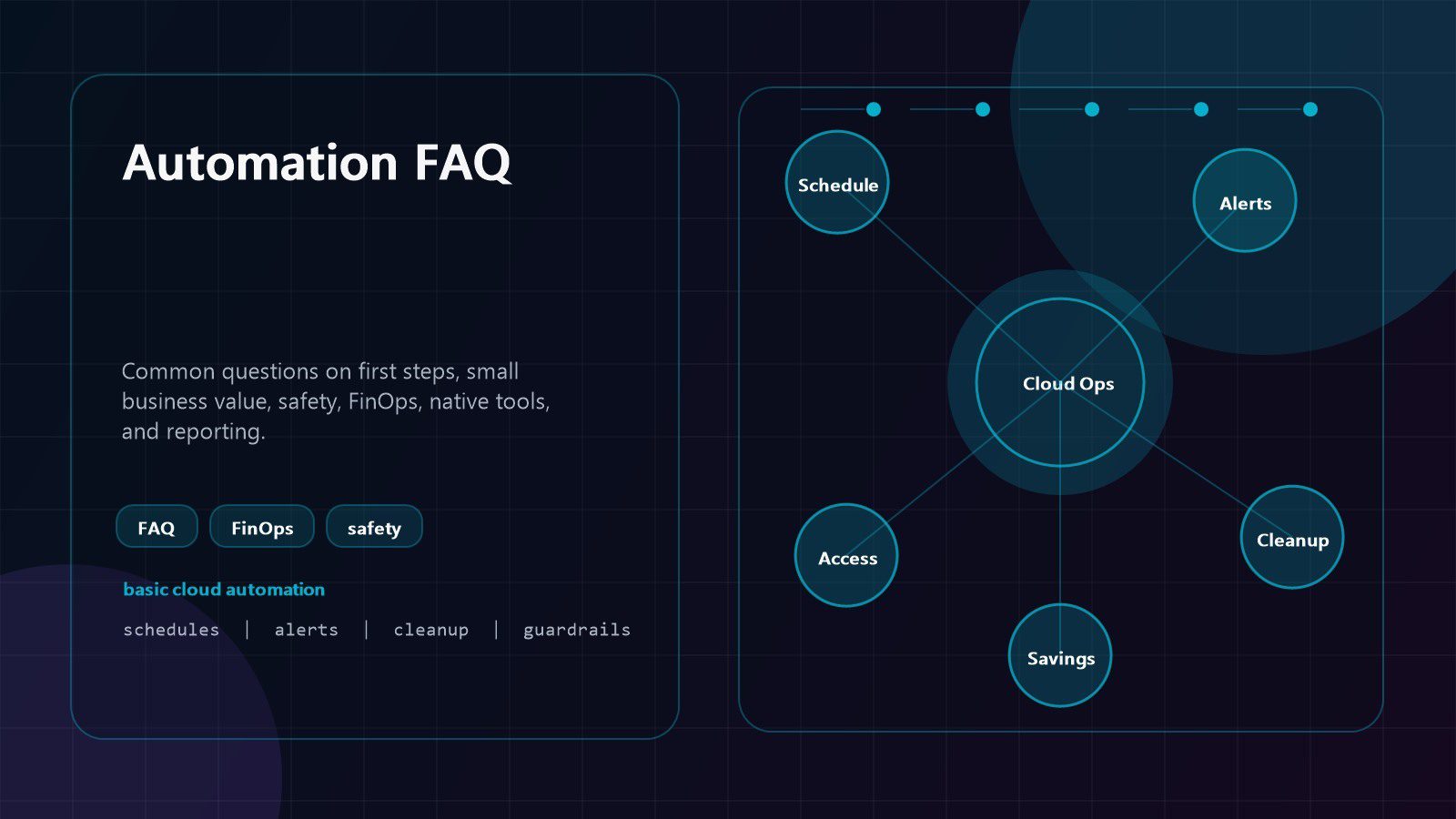The height and width of the screenshot is (819, 1456).
Task: Click the 'cleanup' keyword text
Action: tap(431, 630)
